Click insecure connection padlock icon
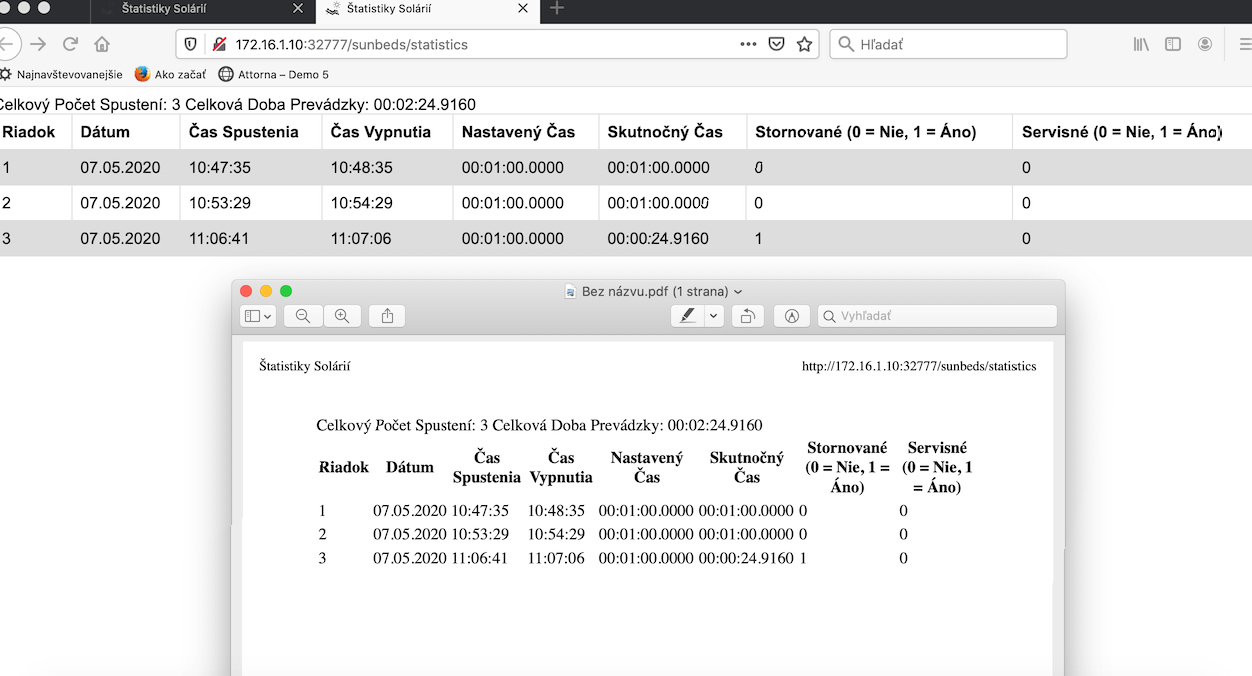 pos(218,44)
